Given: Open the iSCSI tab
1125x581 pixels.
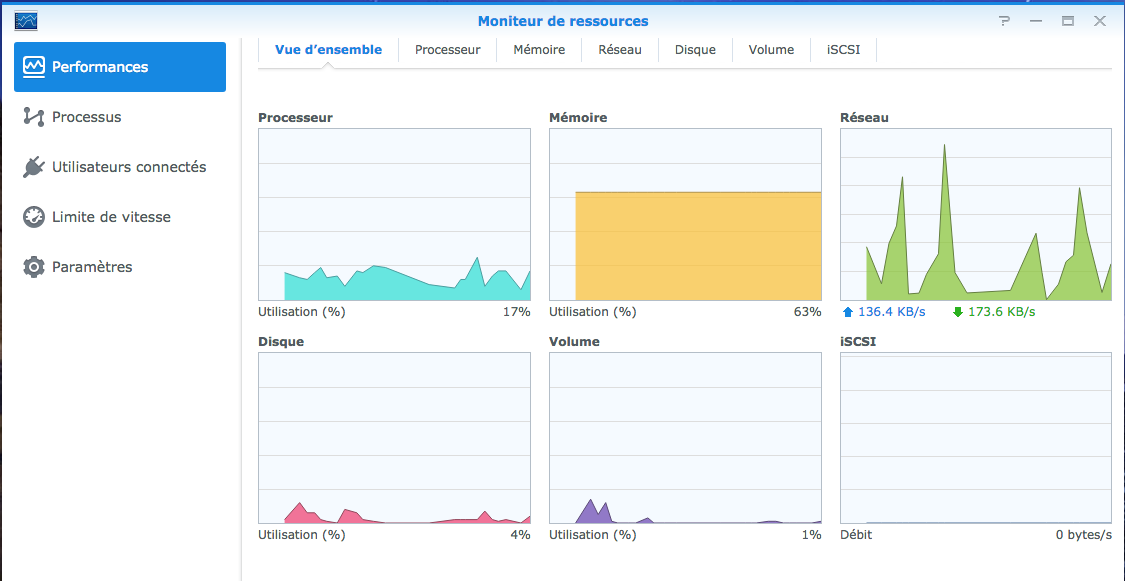Looking at the screenshot, I should [x=844, y=49].
